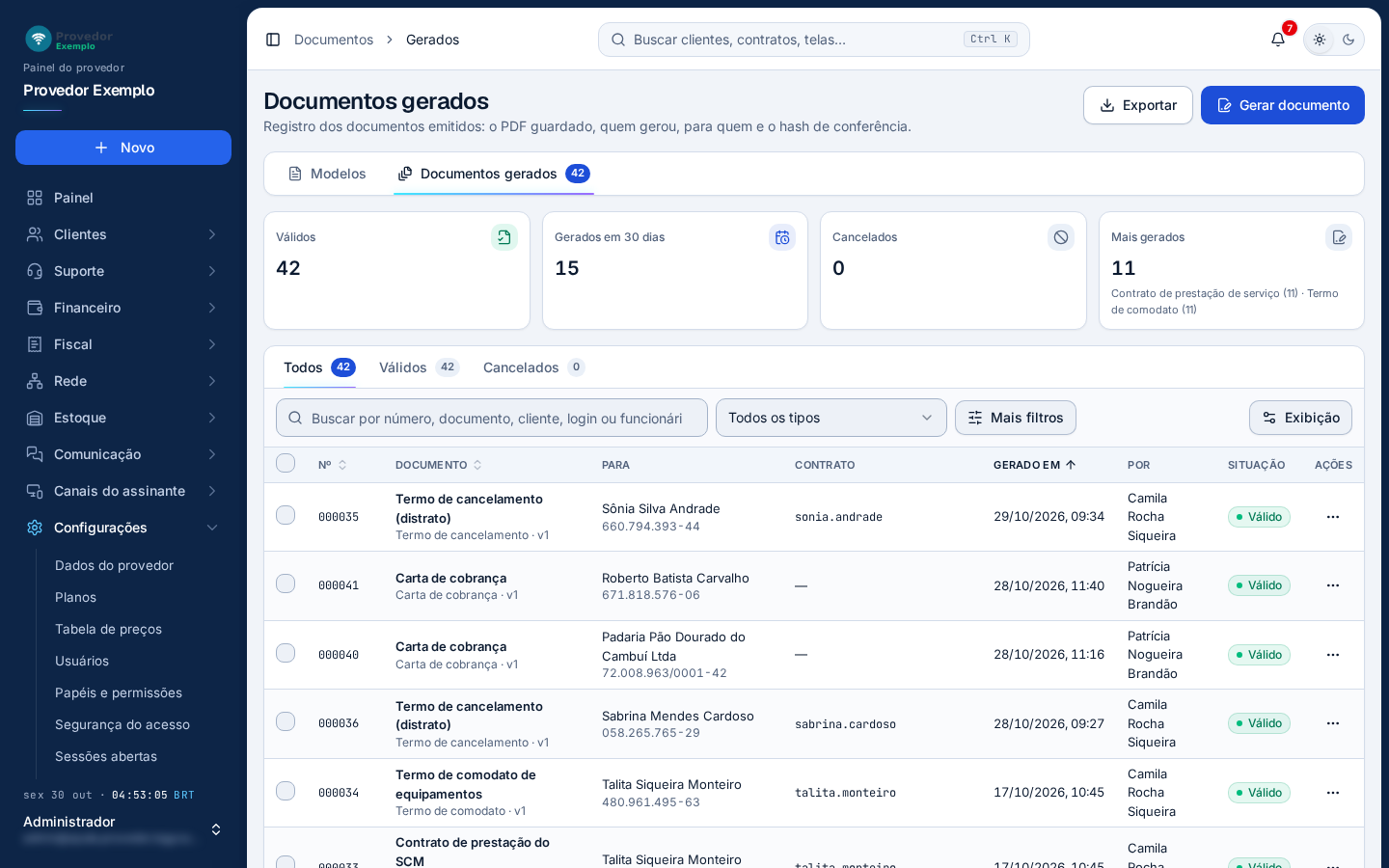Image resolution: width=1389 pixels, height=868 pixels.
Task: Sort by Nº column arrows
Action: 342,465
